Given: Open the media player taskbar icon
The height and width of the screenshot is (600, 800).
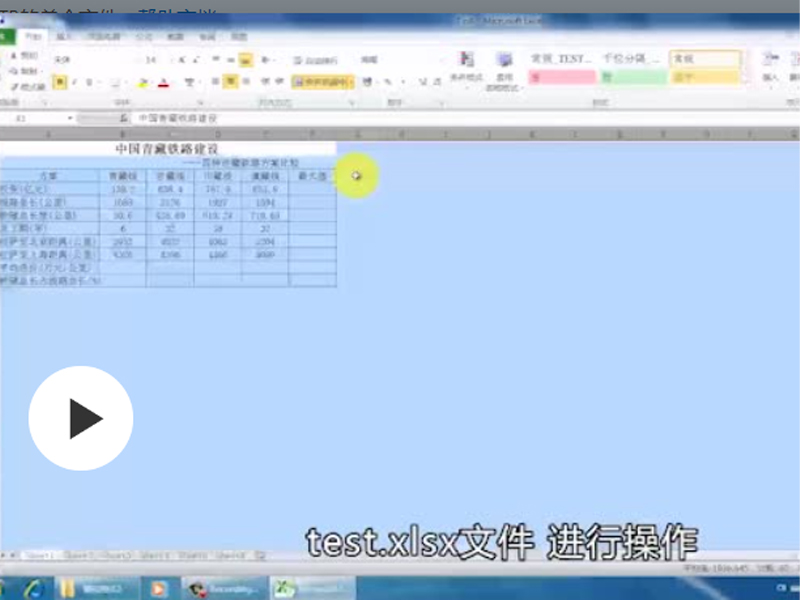Looking at the screenshot, I should [157, 588].
